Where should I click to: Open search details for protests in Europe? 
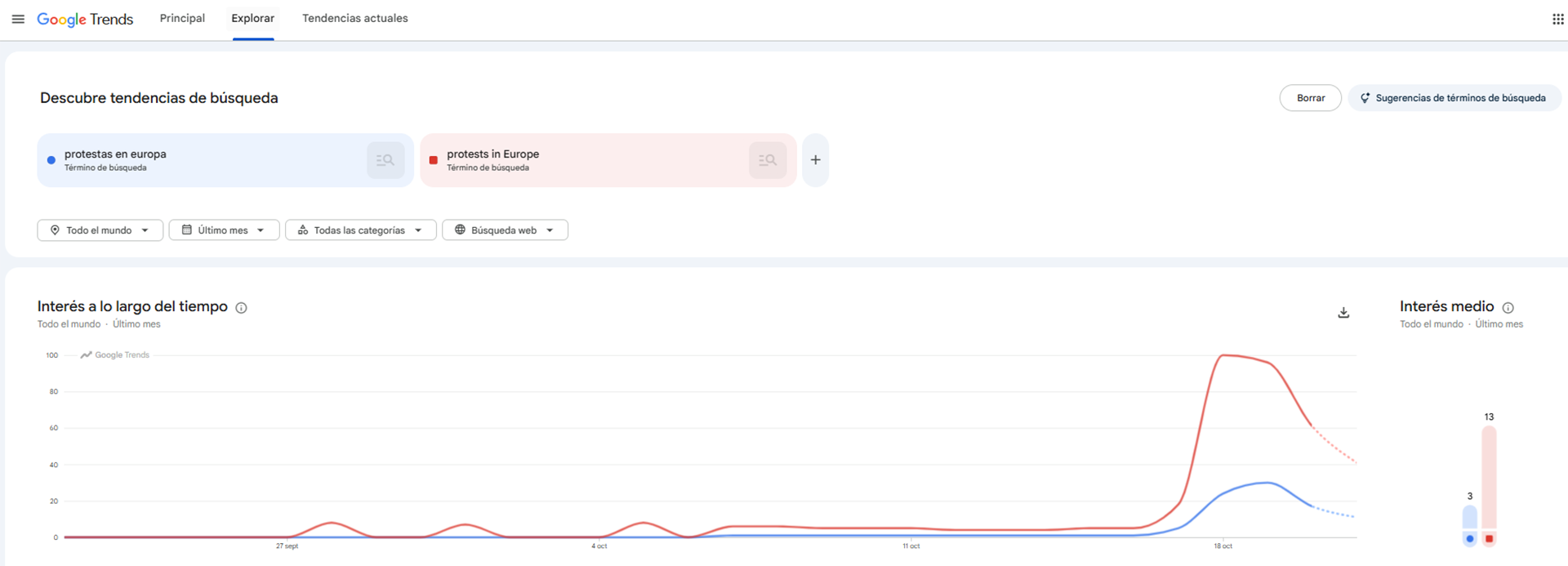coord(768,160)
